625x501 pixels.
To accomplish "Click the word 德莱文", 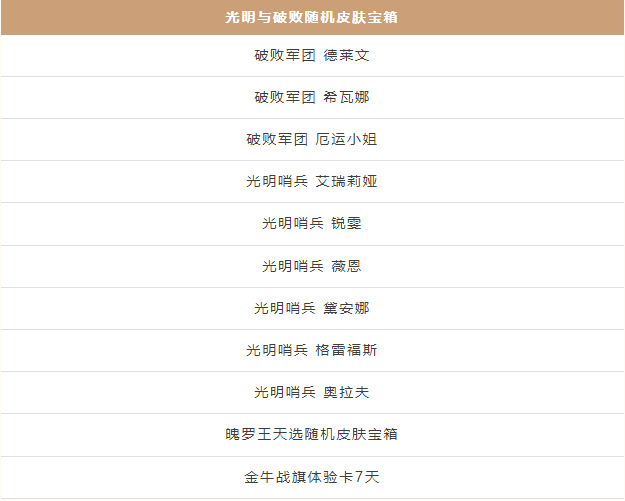I will pos(346,55).
